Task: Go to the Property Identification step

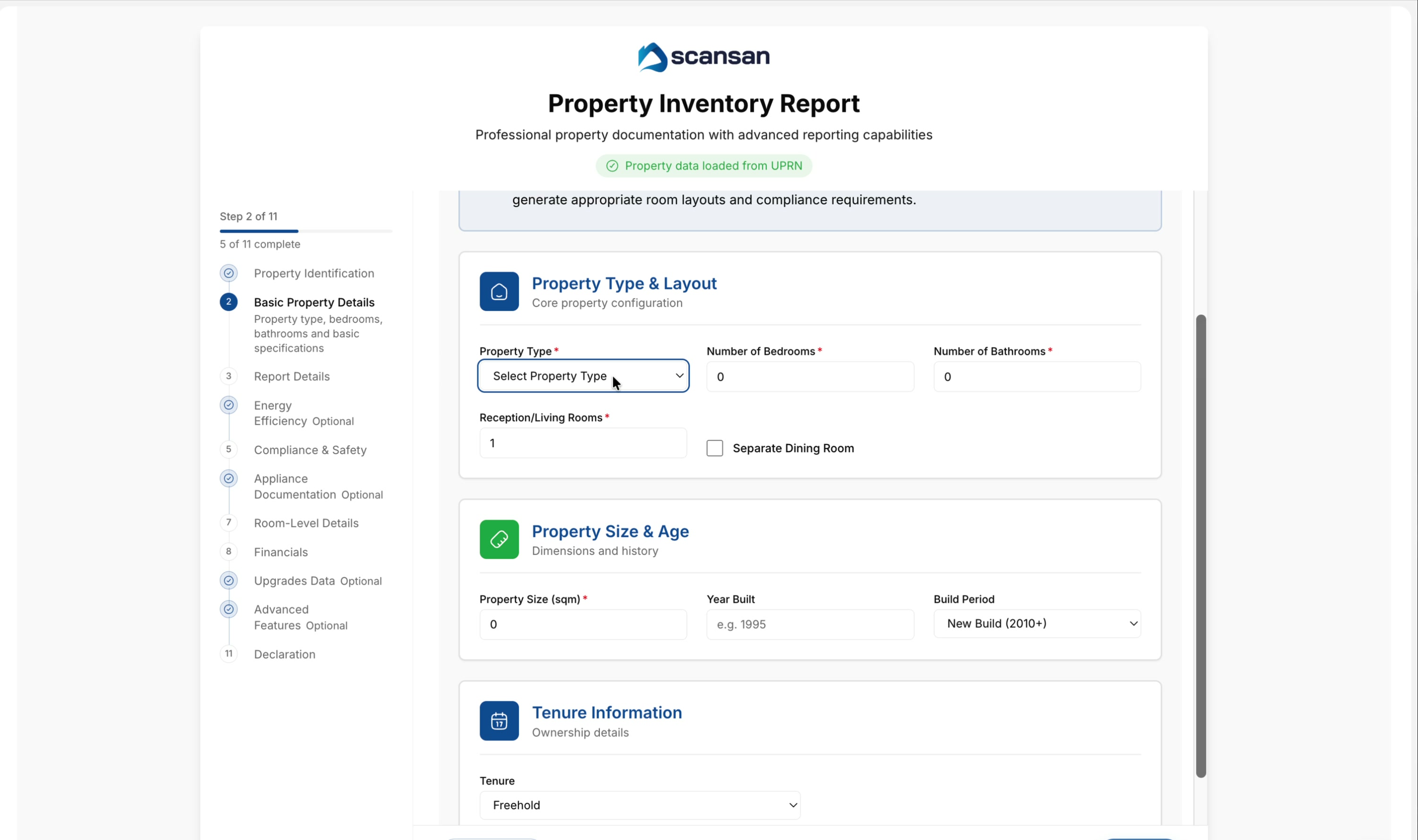Action: 314,274
